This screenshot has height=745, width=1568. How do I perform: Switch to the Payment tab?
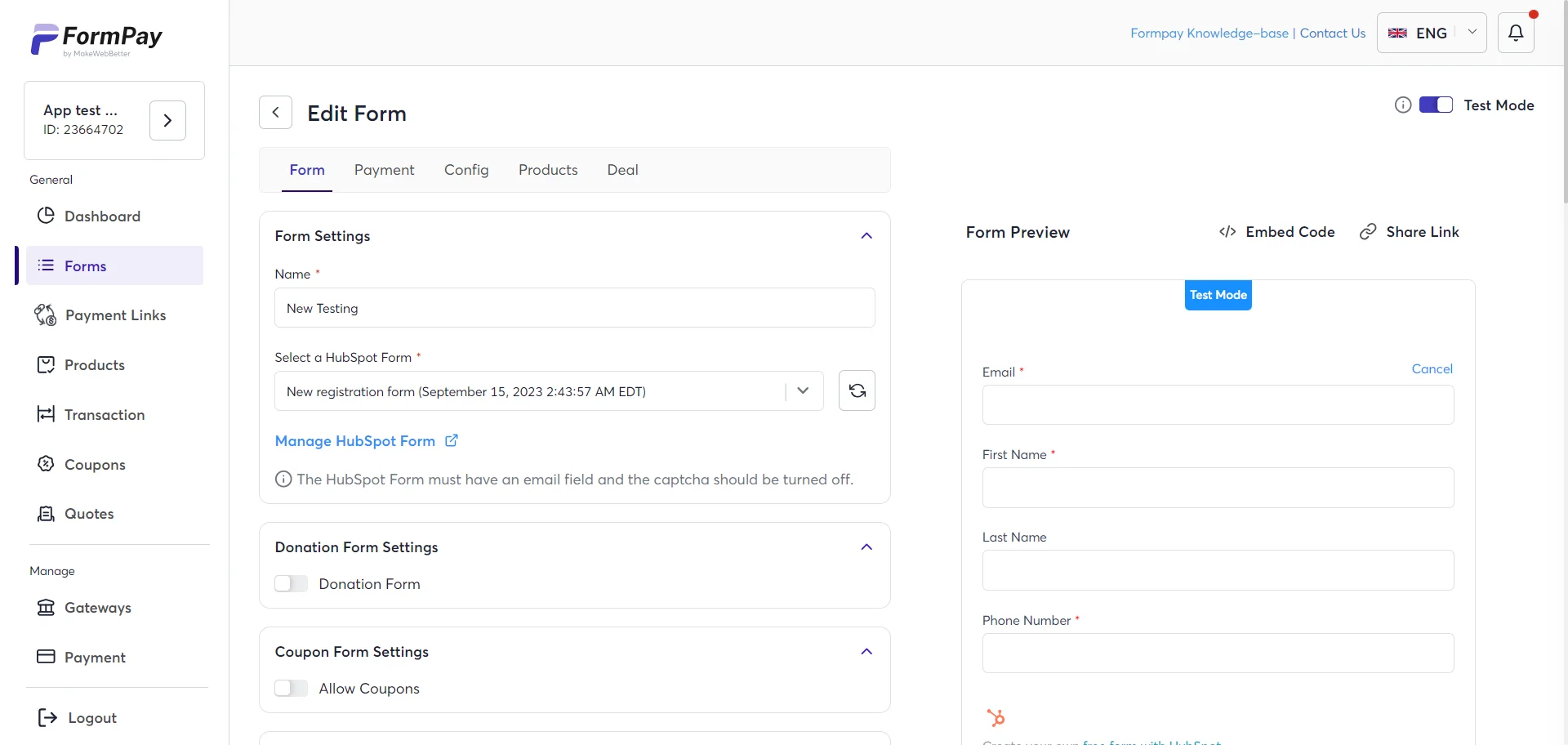click(384, 170)
